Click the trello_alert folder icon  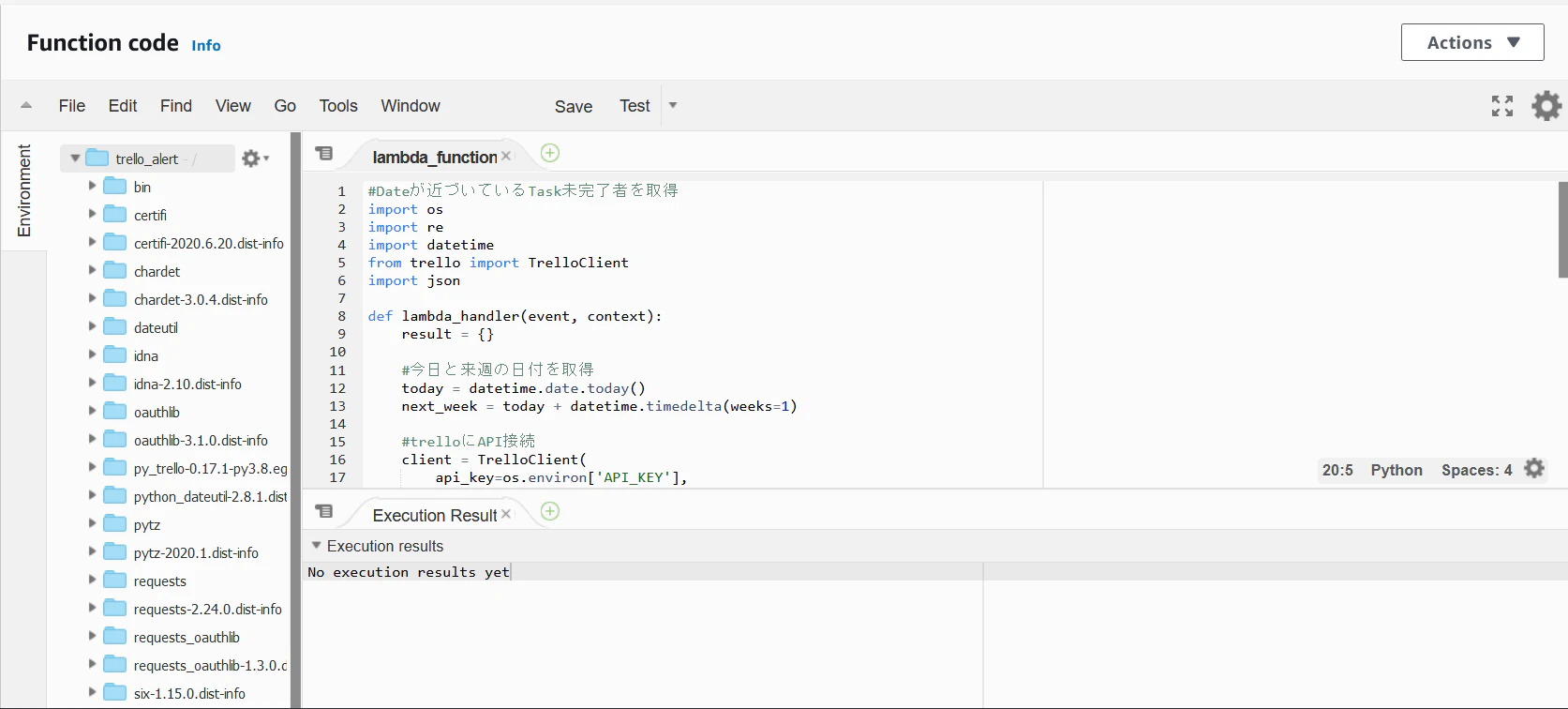(x=97, y=158)
